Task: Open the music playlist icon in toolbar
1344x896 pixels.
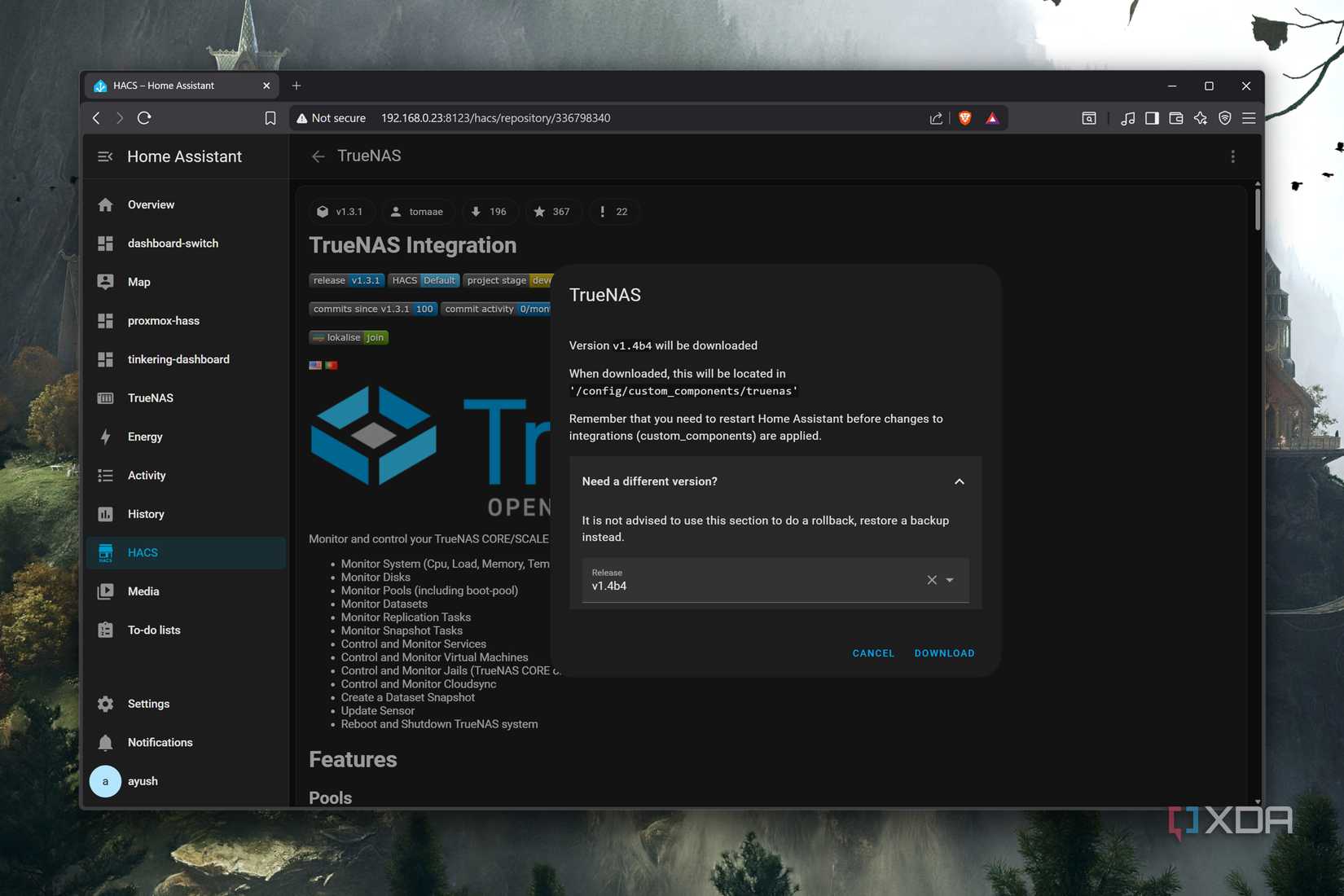Action: (x=1127, y=118)
